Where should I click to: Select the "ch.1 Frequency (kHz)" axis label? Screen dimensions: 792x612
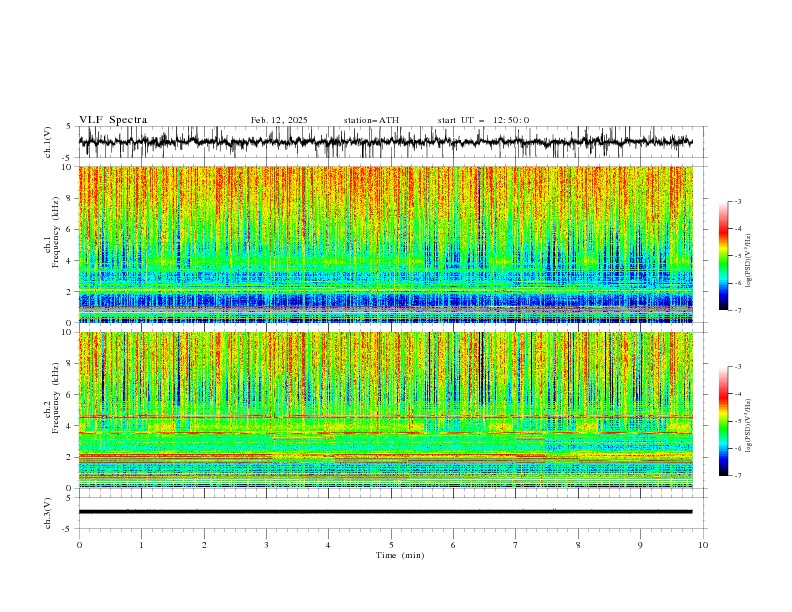coord(52,230)
